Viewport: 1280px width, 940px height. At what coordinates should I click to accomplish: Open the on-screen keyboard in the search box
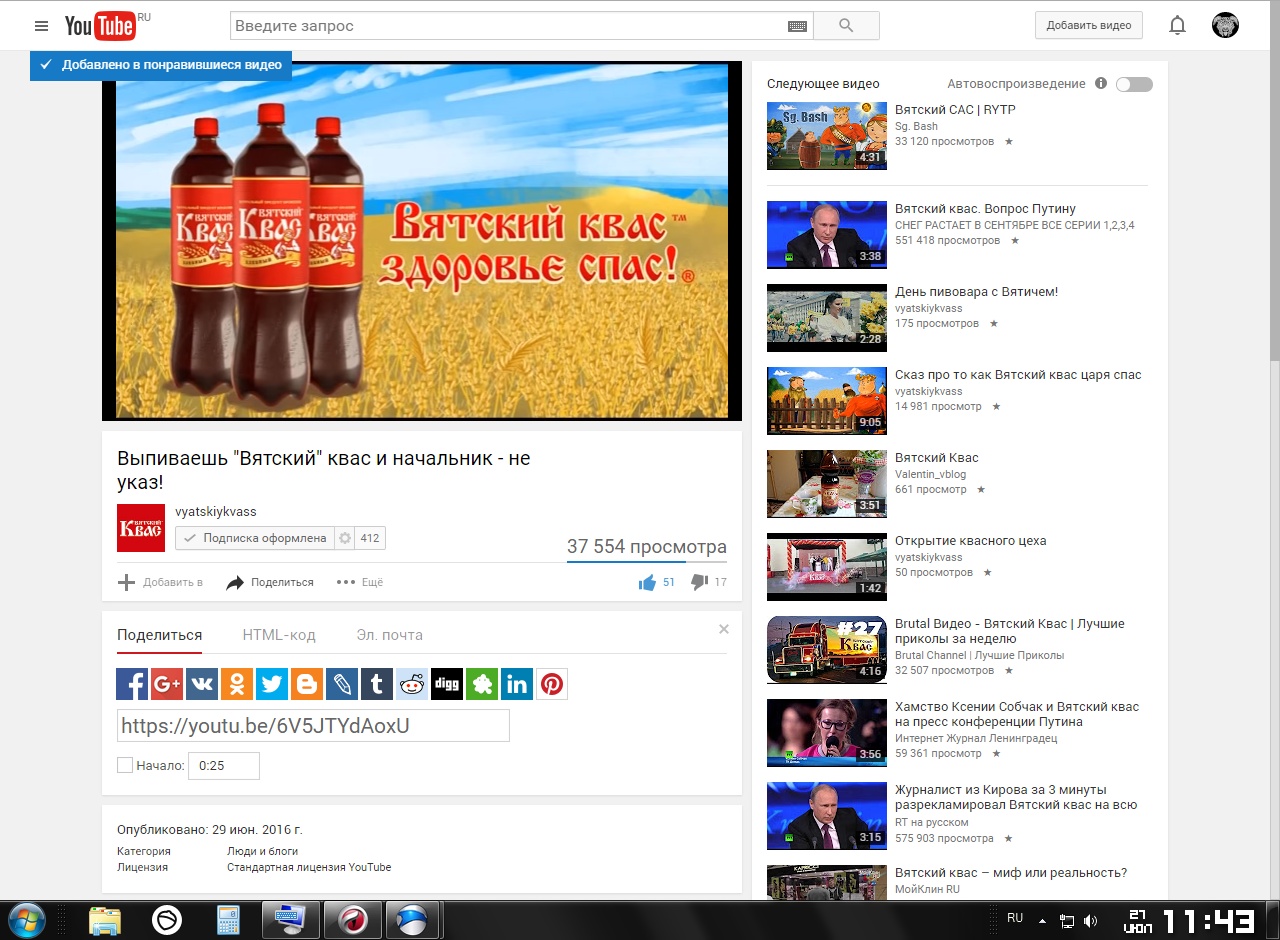tap(797, 26)
